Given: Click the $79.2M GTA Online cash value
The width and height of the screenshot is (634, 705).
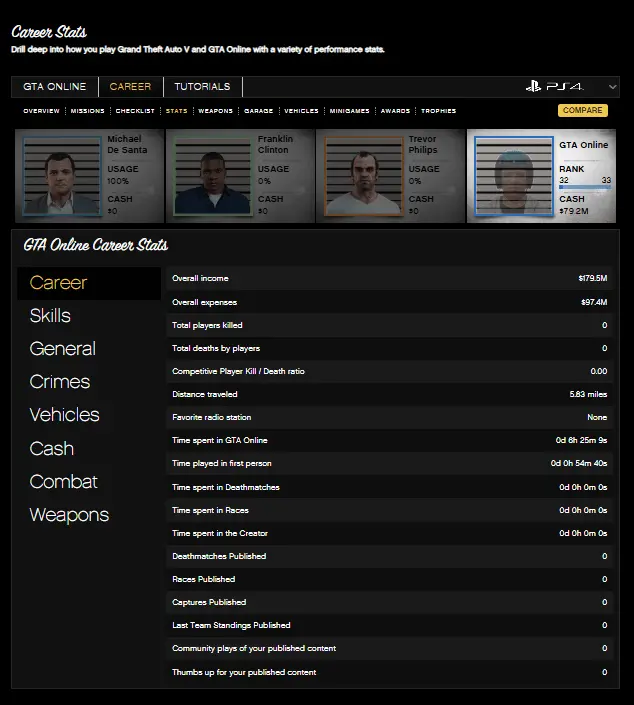Looking at the screenshot, I should click(574, 211).
